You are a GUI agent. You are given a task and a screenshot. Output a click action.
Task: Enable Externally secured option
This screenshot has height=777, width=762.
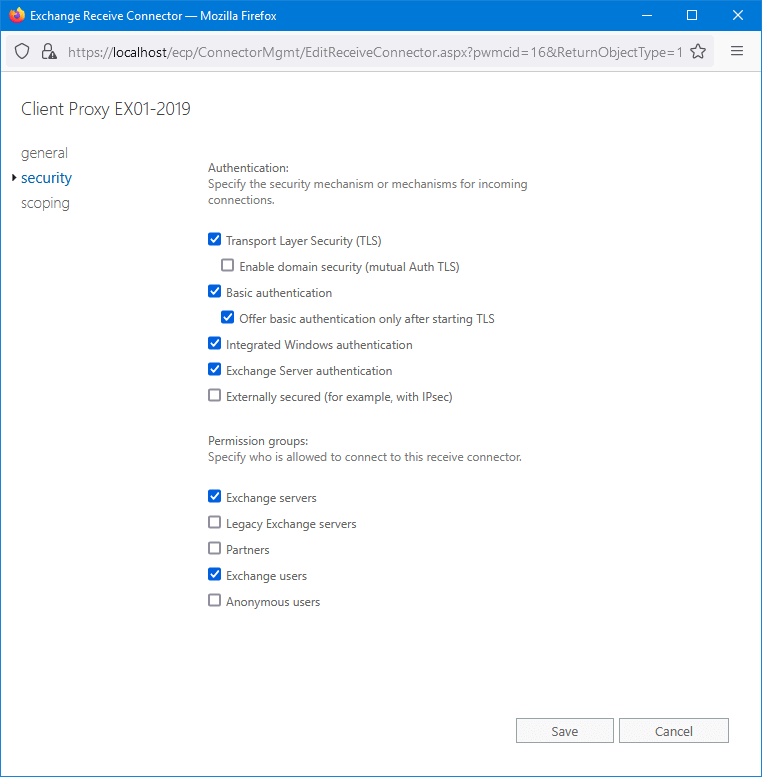pyautogui.click(x=214, y=396)
